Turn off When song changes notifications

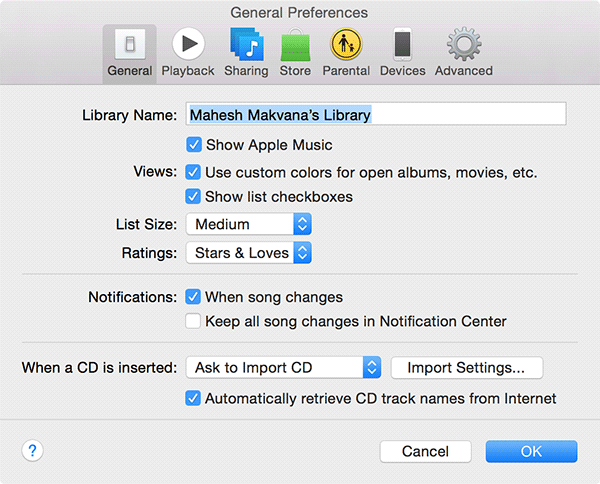point(193,297)
